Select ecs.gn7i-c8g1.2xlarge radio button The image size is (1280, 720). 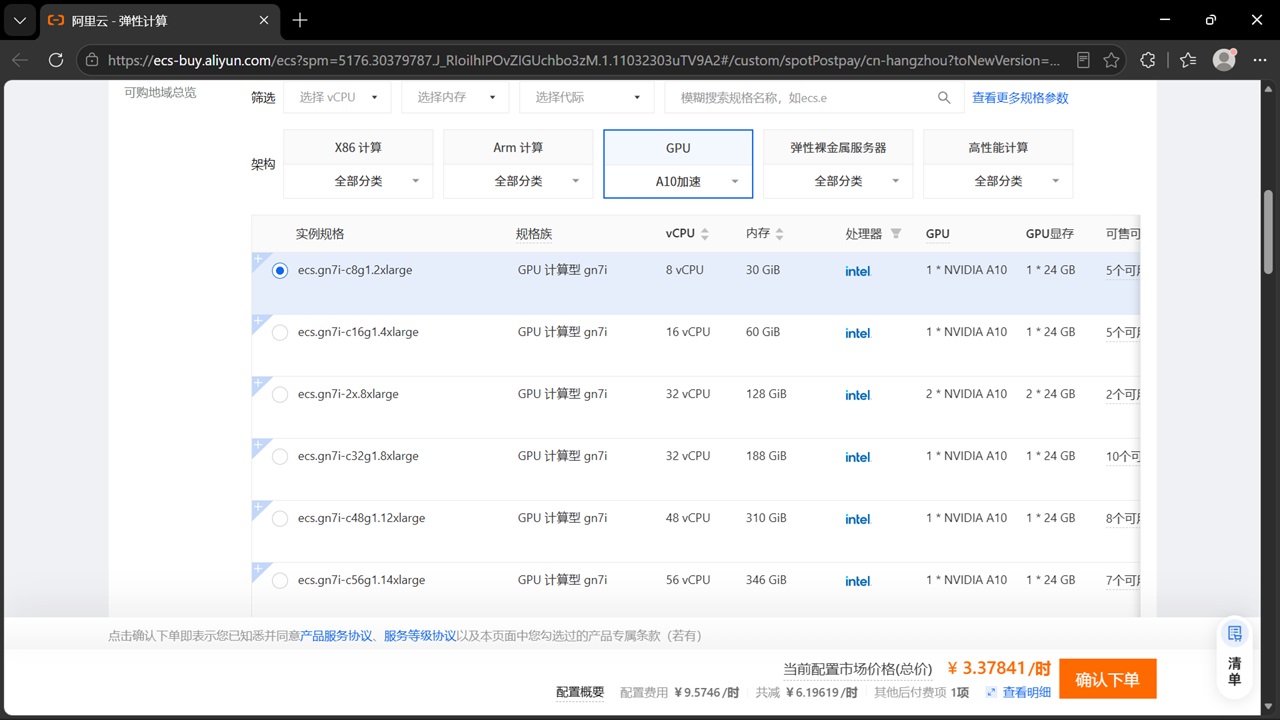280,271
